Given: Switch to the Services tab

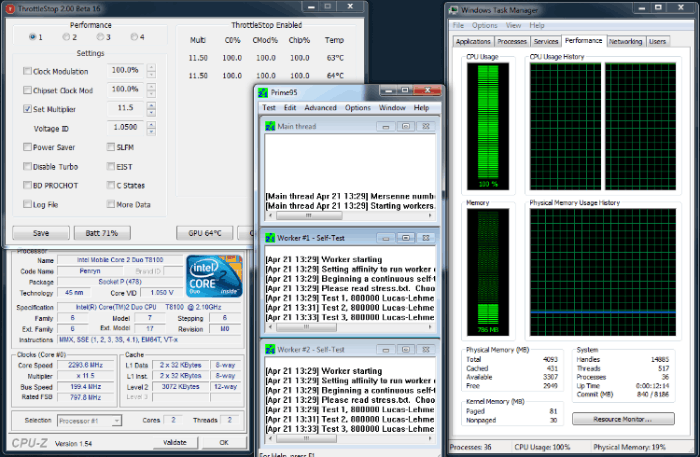Looking at the screenshot, I should (x=546, y=41).
